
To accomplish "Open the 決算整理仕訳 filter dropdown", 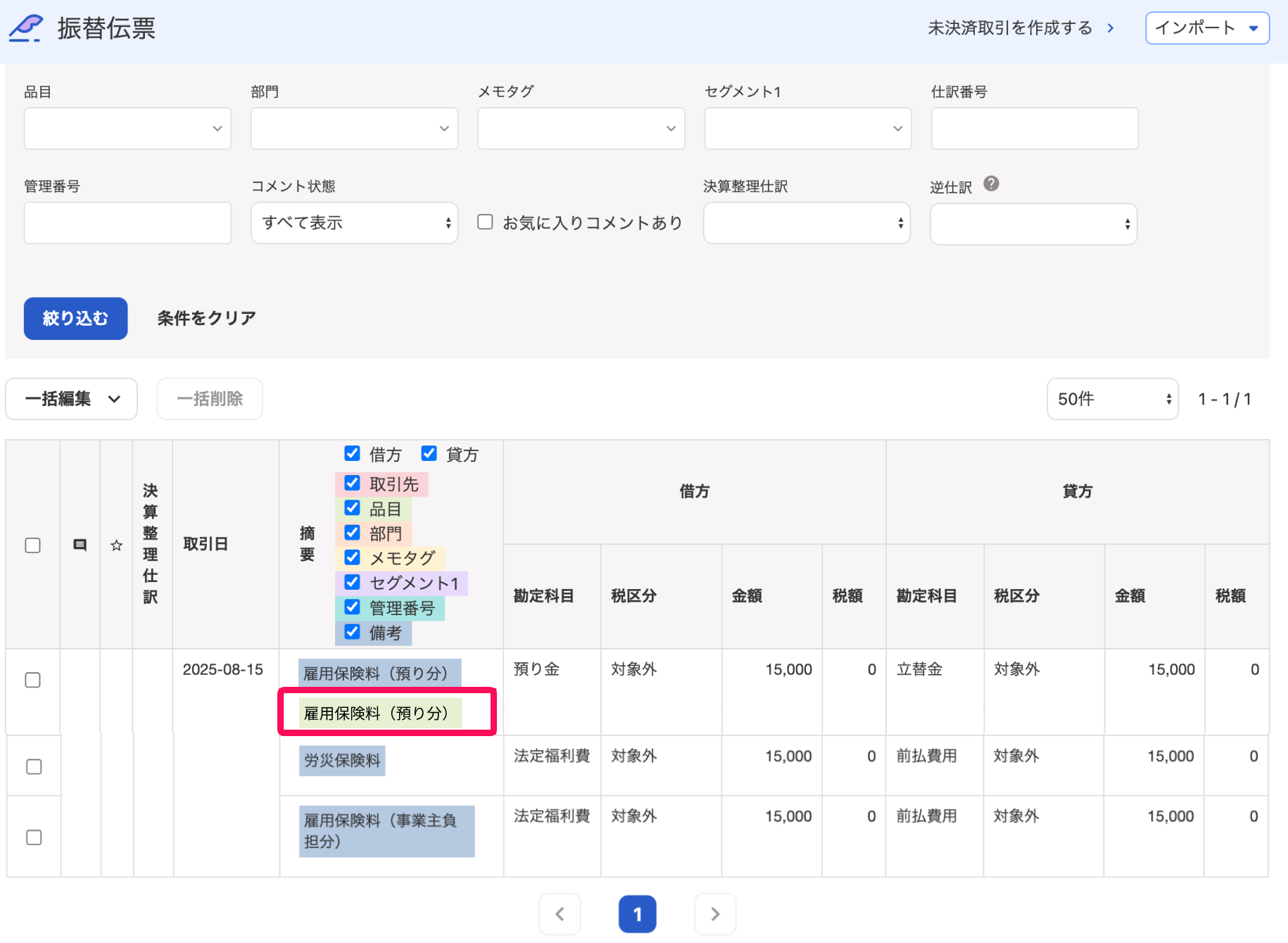I will [807, 223].
